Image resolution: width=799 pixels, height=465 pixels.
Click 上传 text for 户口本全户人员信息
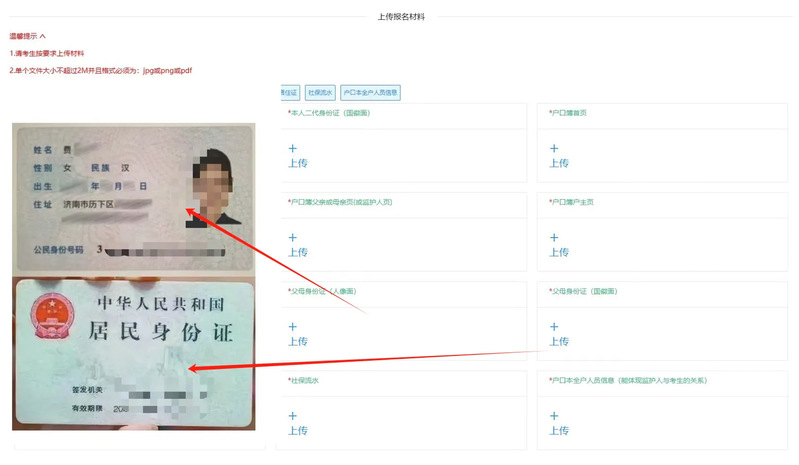pyautogui.click(x=559, y=430)
